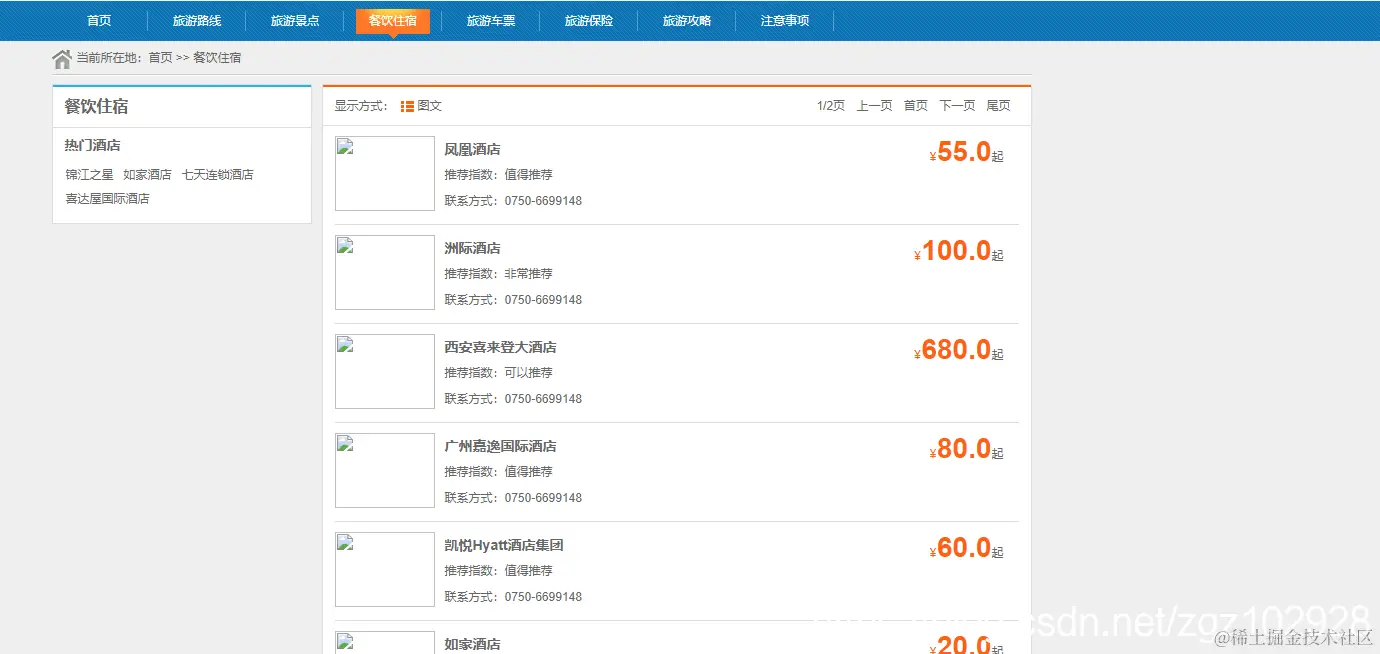1380x654 pixels.
Task: Go to 旅游景点 in the navigation bar
Action: (x=295, y=21)
